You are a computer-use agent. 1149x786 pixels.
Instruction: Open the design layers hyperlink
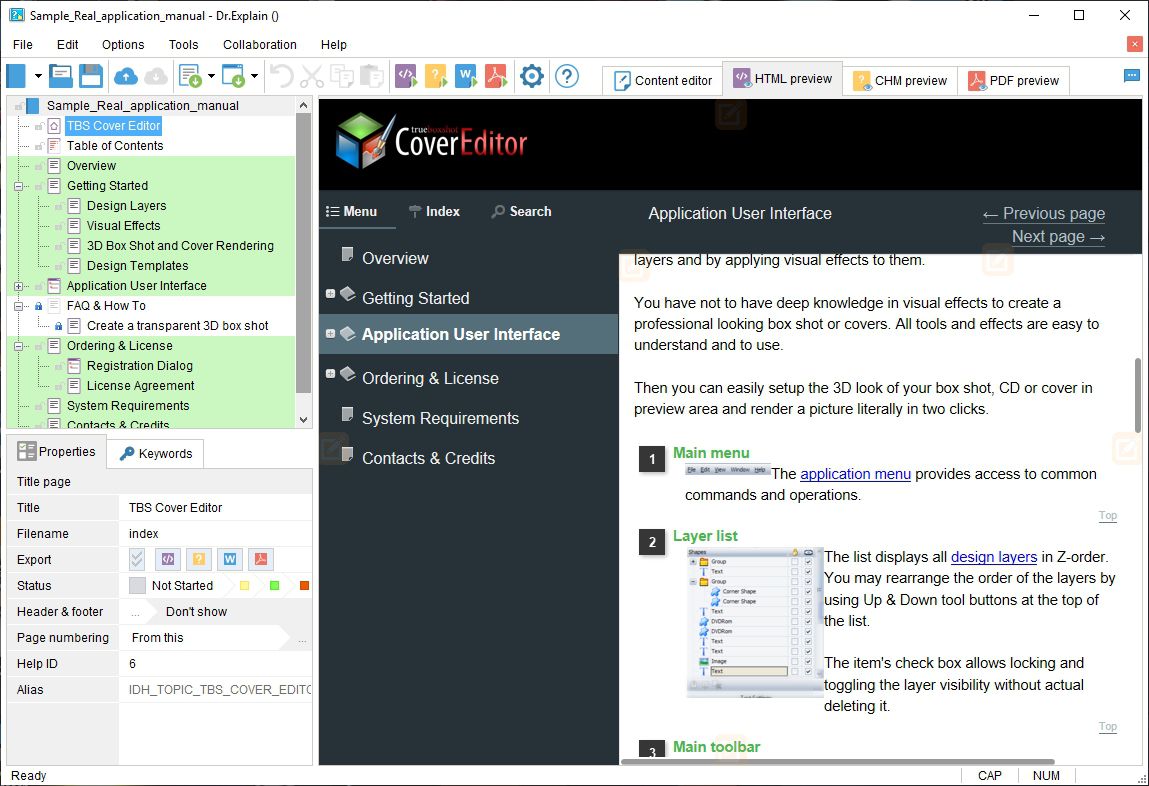994,557
